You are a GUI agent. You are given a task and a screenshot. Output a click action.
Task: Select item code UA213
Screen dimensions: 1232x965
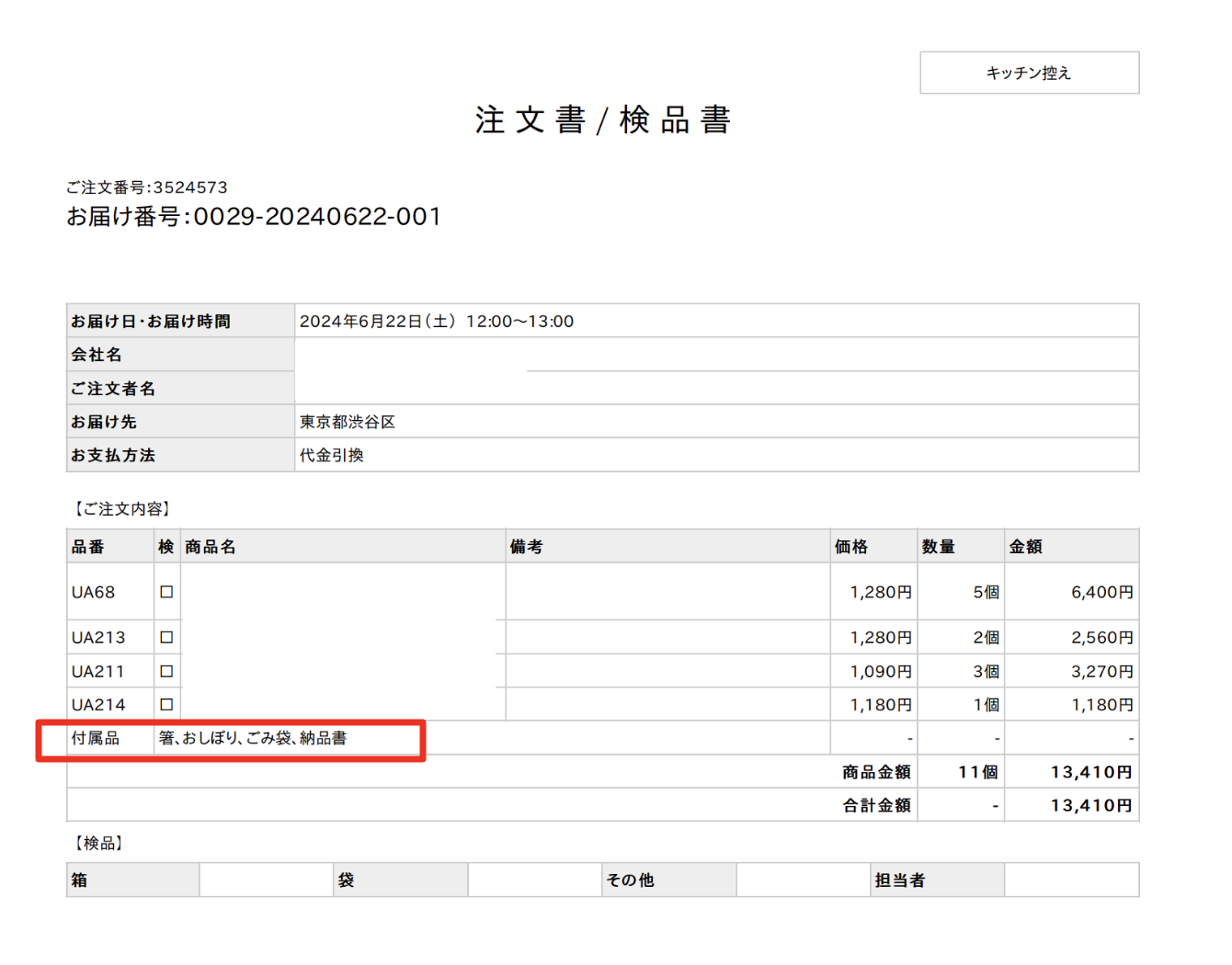98,638
